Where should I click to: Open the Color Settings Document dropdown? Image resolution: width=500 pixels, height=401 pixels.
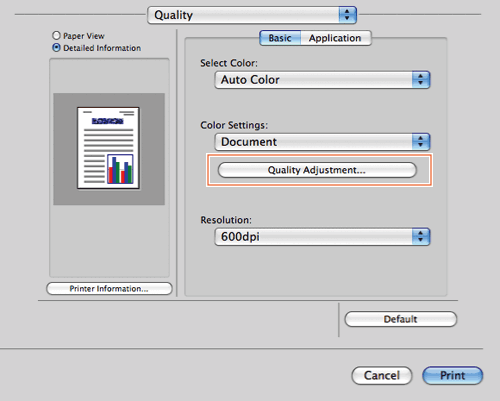[x=322, y=142]
